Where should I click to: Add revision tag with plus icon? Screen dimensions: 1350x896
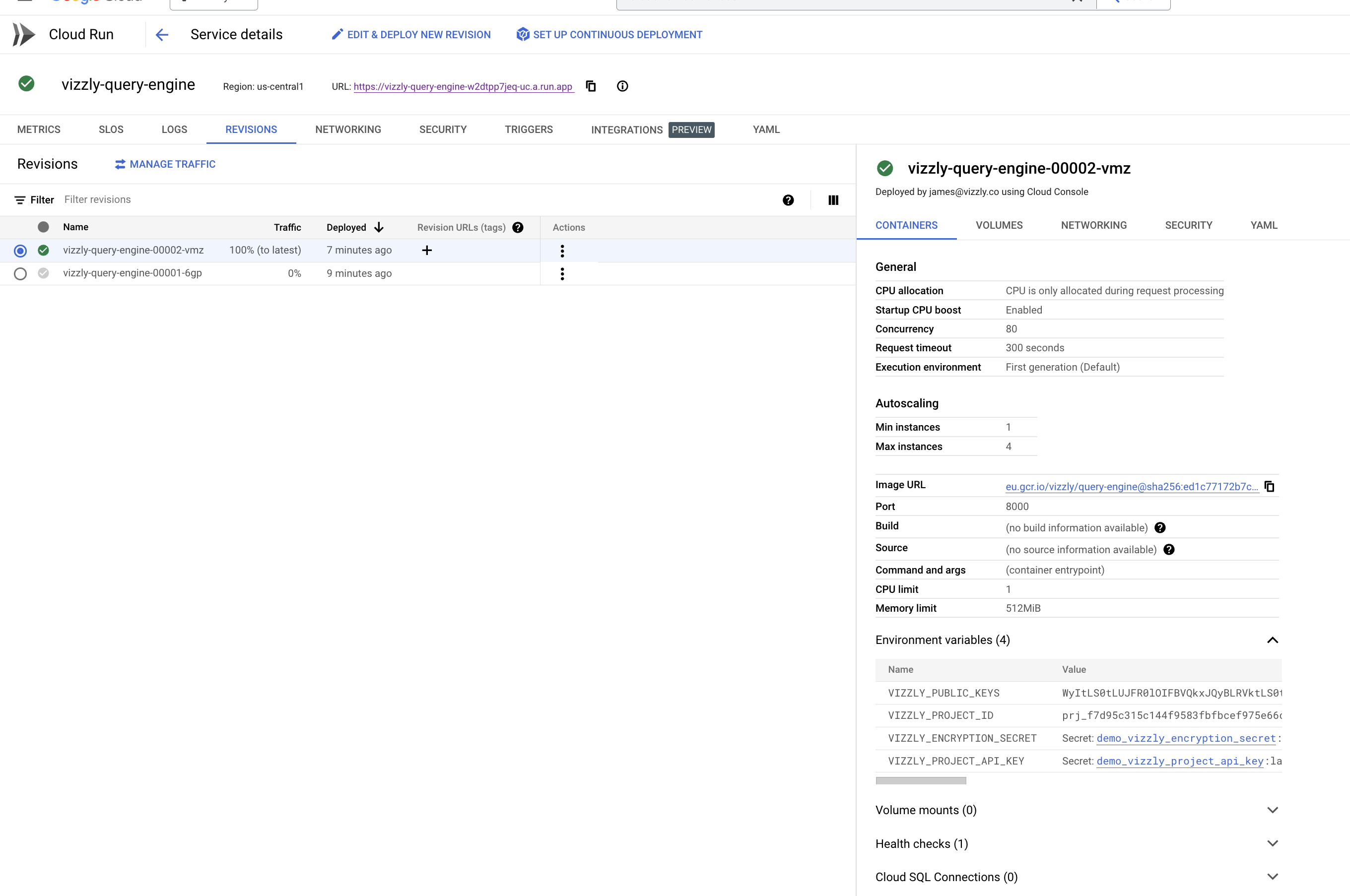tap(426, 250)
